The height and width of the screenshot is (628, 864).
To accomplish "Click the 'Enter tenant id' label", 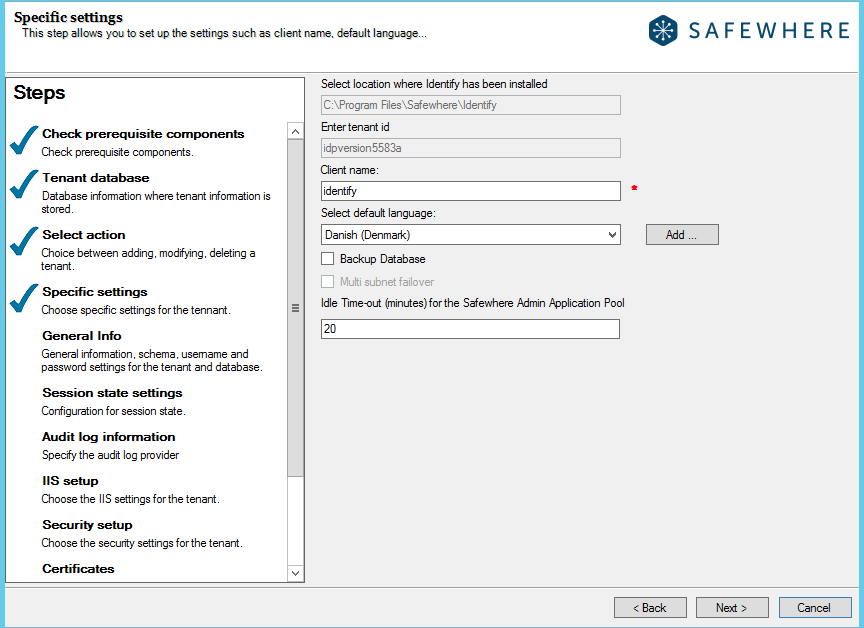I will [355, 127].
